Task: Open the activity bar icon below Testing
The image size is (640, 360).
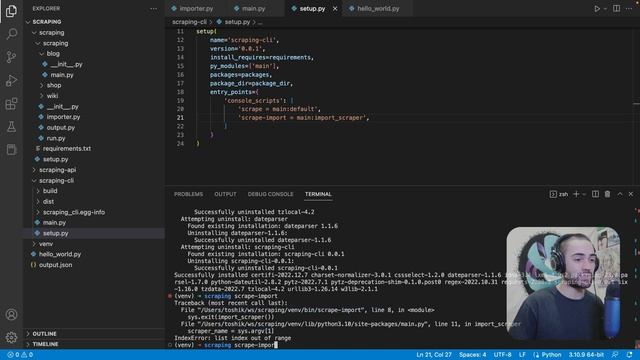Action: pyautogui.click(x=11, y=149)
